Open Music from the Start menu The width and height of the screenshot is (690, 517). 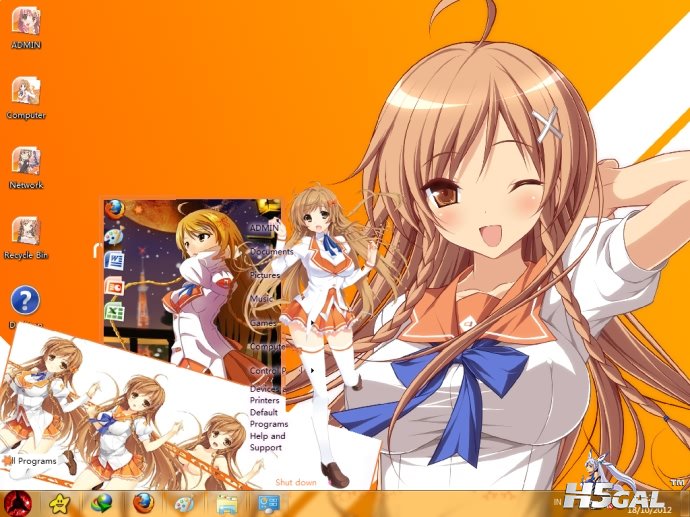coord(261,299)
